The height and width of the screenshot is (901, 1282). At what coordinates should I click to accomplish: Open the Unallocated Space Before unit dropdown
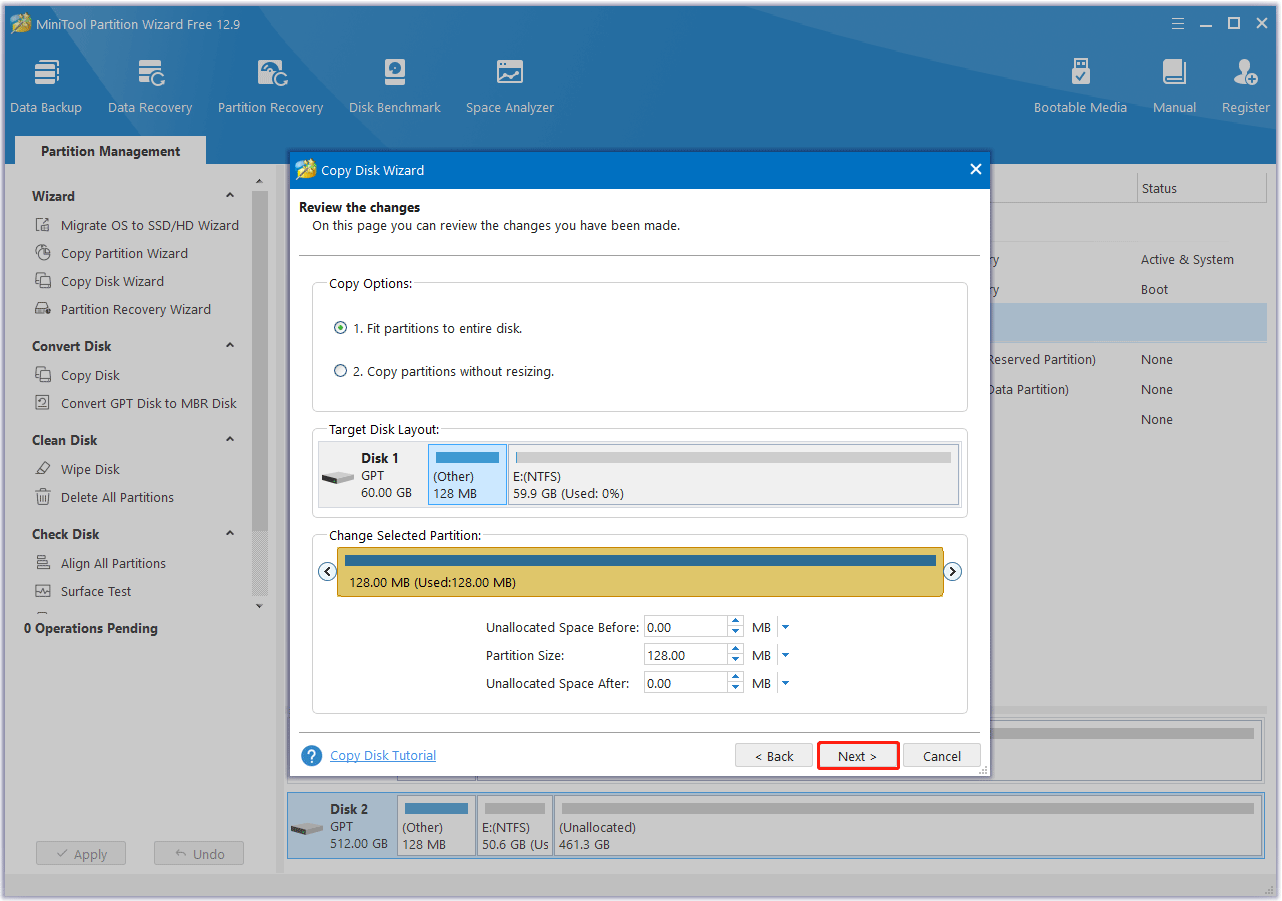coord(784,626)
